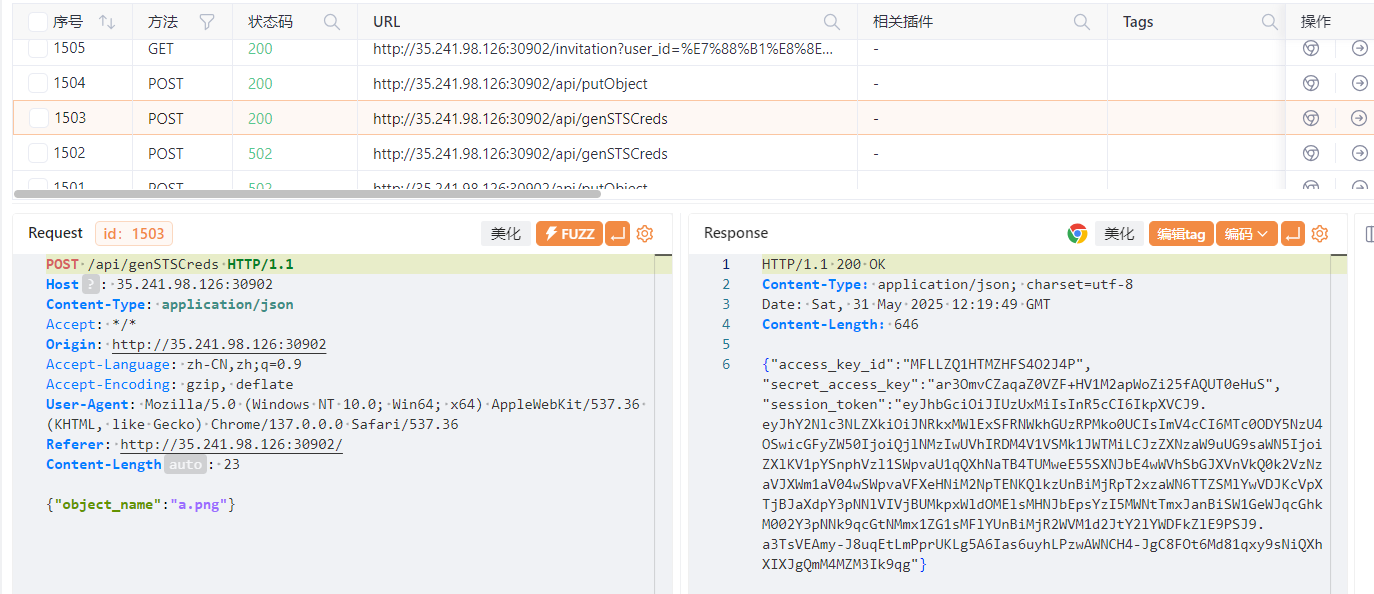The image size is (1374, 594).
Task: Click search icon in the URL column header
Action: point(831,22)
